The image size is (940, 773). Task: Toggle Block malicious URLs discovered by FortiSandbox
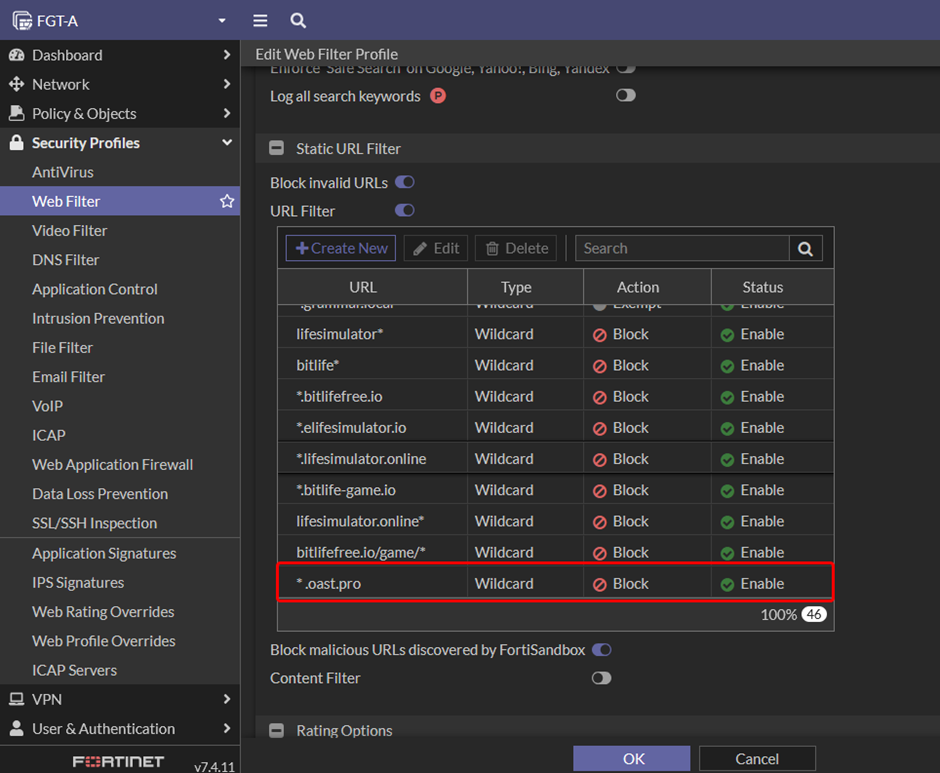pyautogui.click(x=601, y=649)
